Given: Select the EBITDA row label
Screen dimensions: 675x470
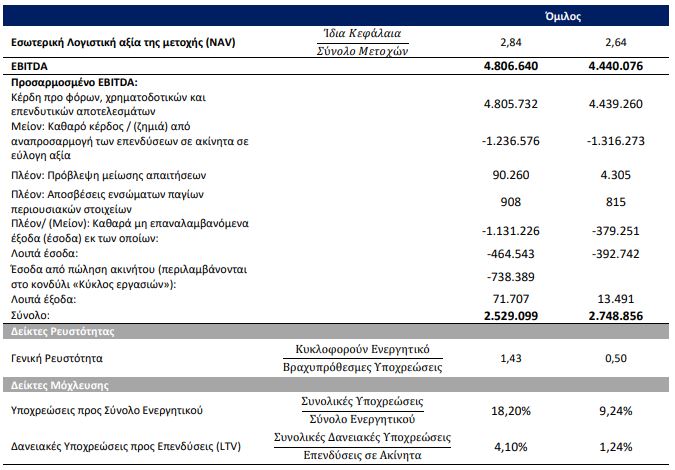Looking at the screenshot, I should (x=28, y=66).
